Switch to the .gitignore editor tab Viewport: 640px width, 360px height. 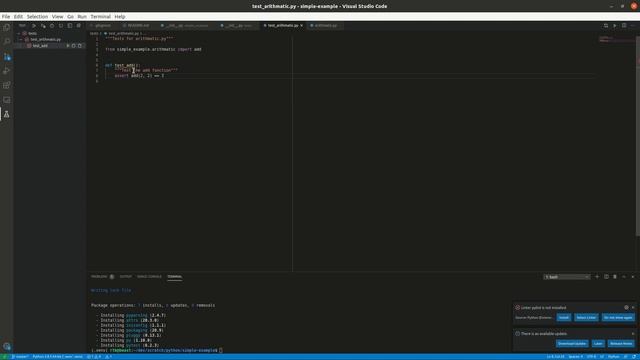[x=103, y=25]
